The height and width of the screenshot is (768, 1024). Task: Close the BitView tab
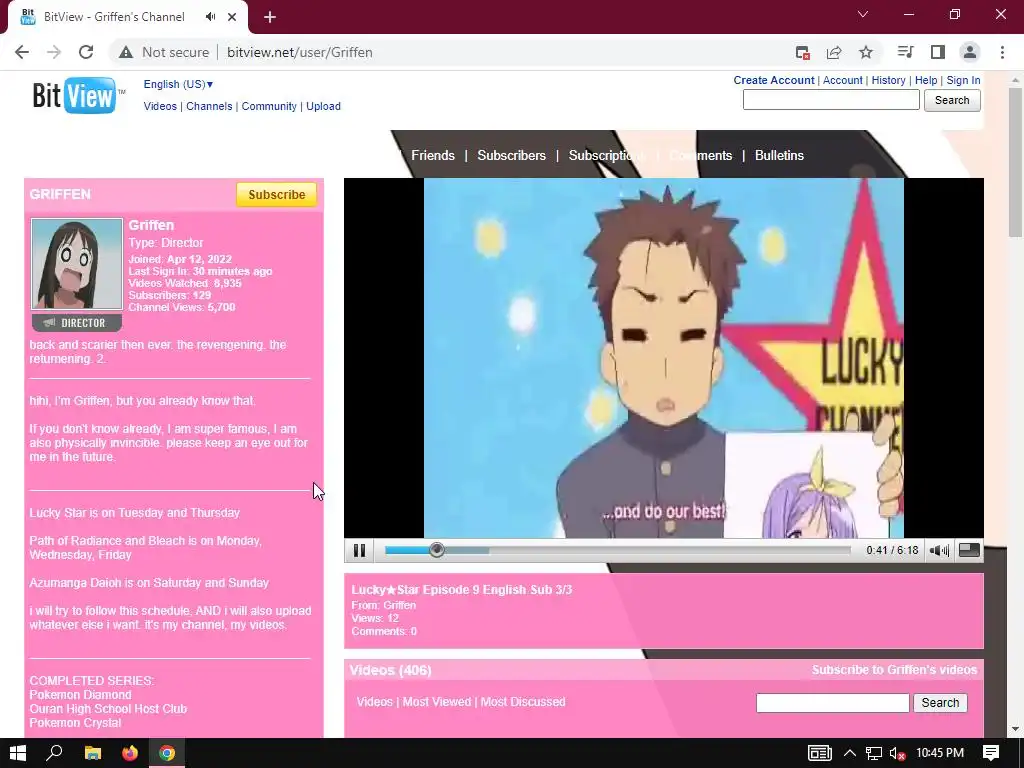pyautogui.click(x=232, y=17)
